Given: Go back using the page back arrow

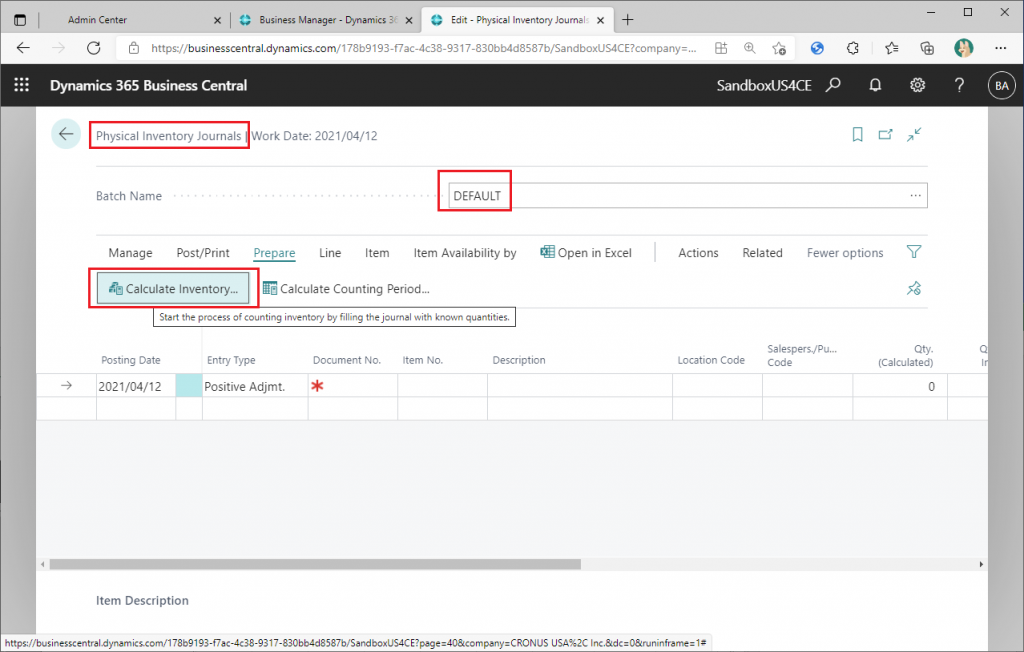Looking at the screenshot, I should [x=66, y=135].
